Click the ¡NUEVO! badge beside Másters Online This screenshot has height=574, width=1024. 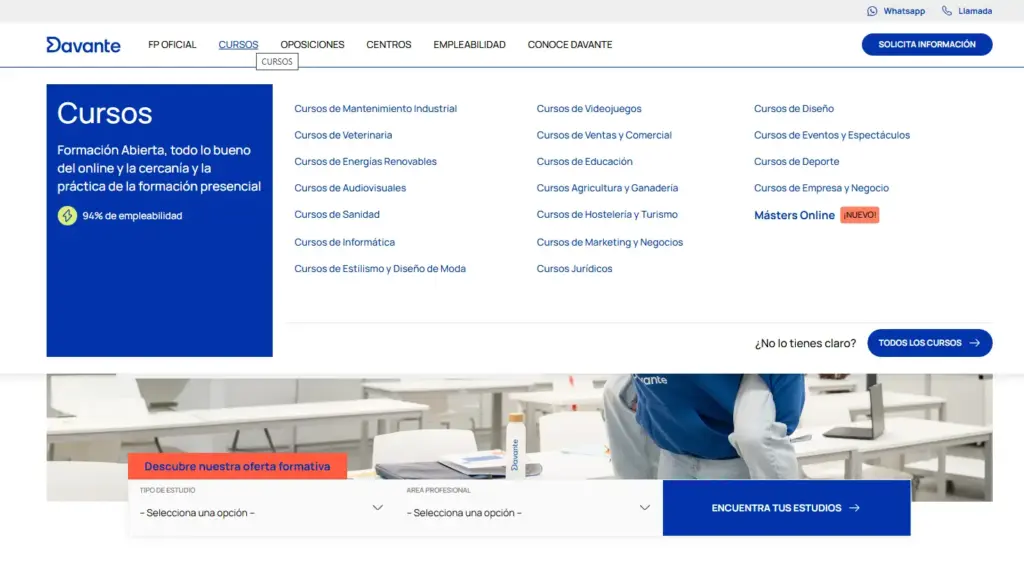859,215
